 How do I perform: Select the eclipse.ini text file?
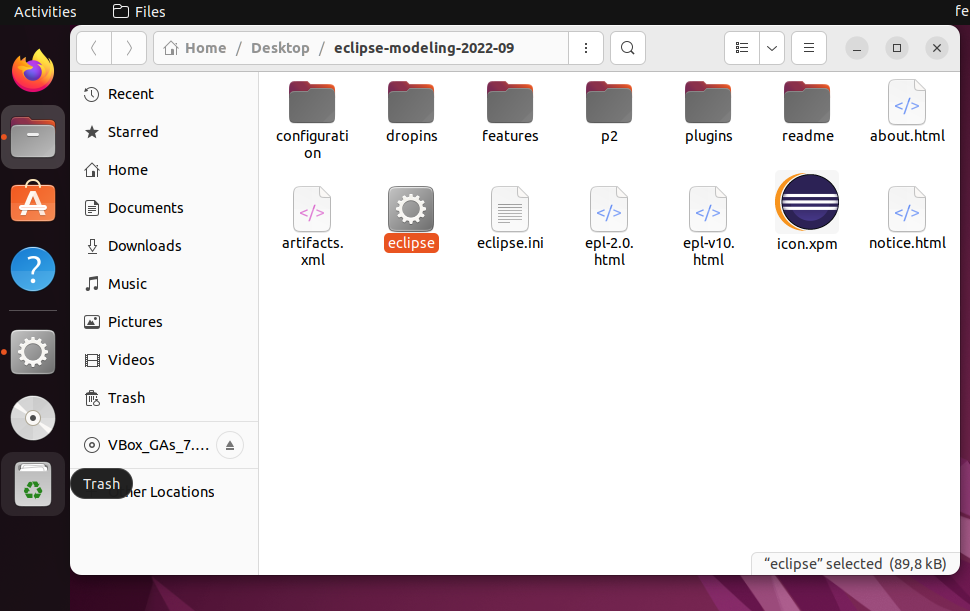pyautogui.click(x=510, y=210)
